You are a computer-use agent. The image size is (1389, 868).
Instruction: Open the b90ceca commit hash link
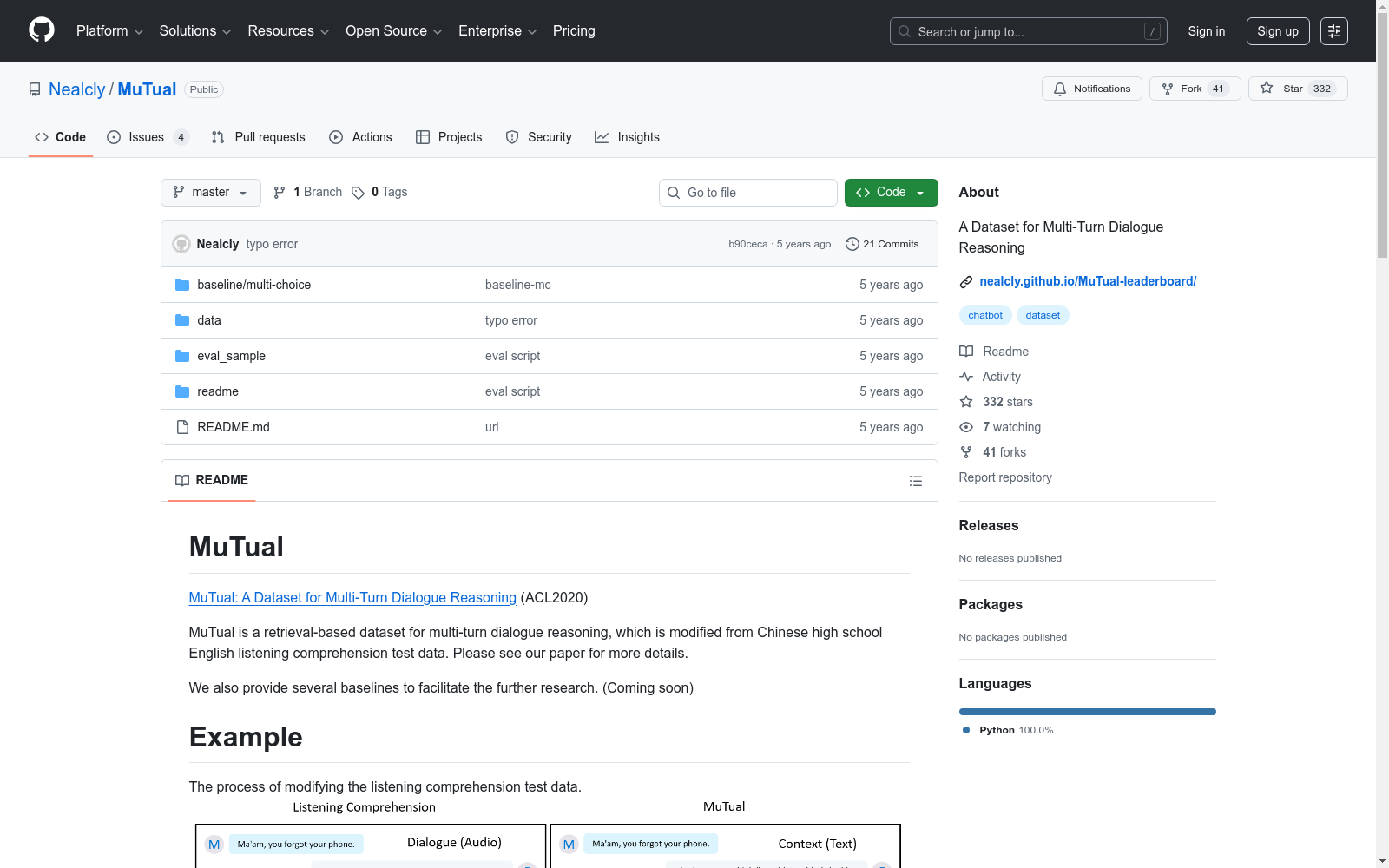(748, 244)
